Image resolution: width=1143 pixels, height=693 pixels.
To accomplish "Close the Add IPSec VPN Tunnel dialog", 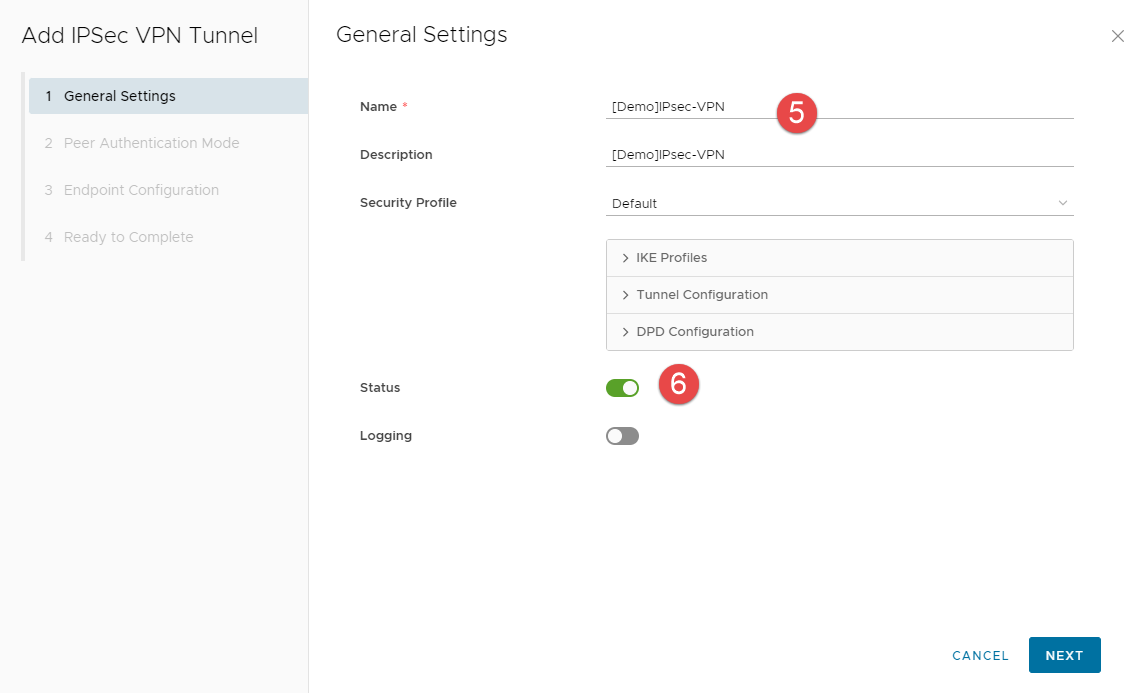I will [x=1117, y=36].
